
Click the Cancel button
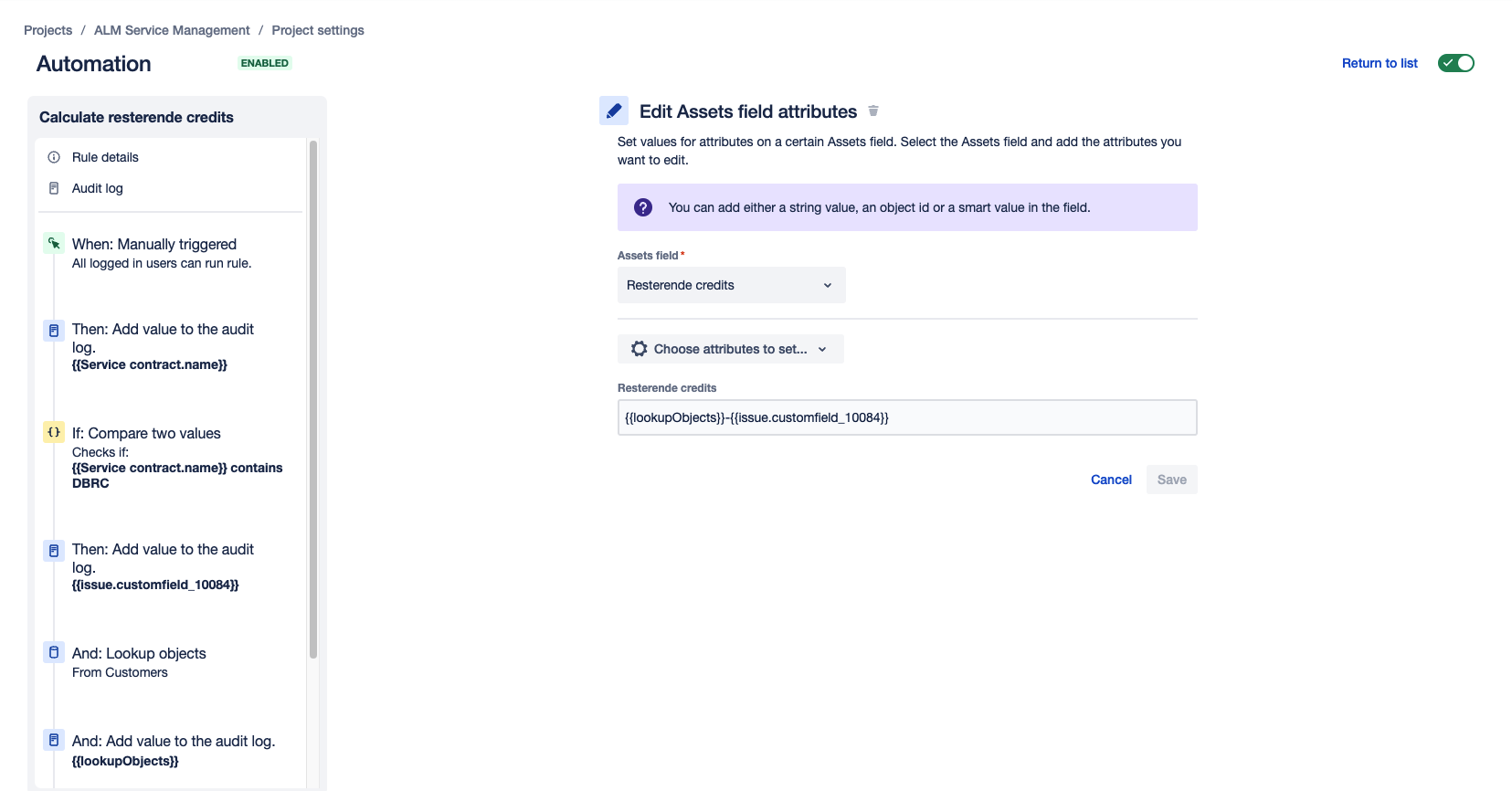(x=1111, y=480)
